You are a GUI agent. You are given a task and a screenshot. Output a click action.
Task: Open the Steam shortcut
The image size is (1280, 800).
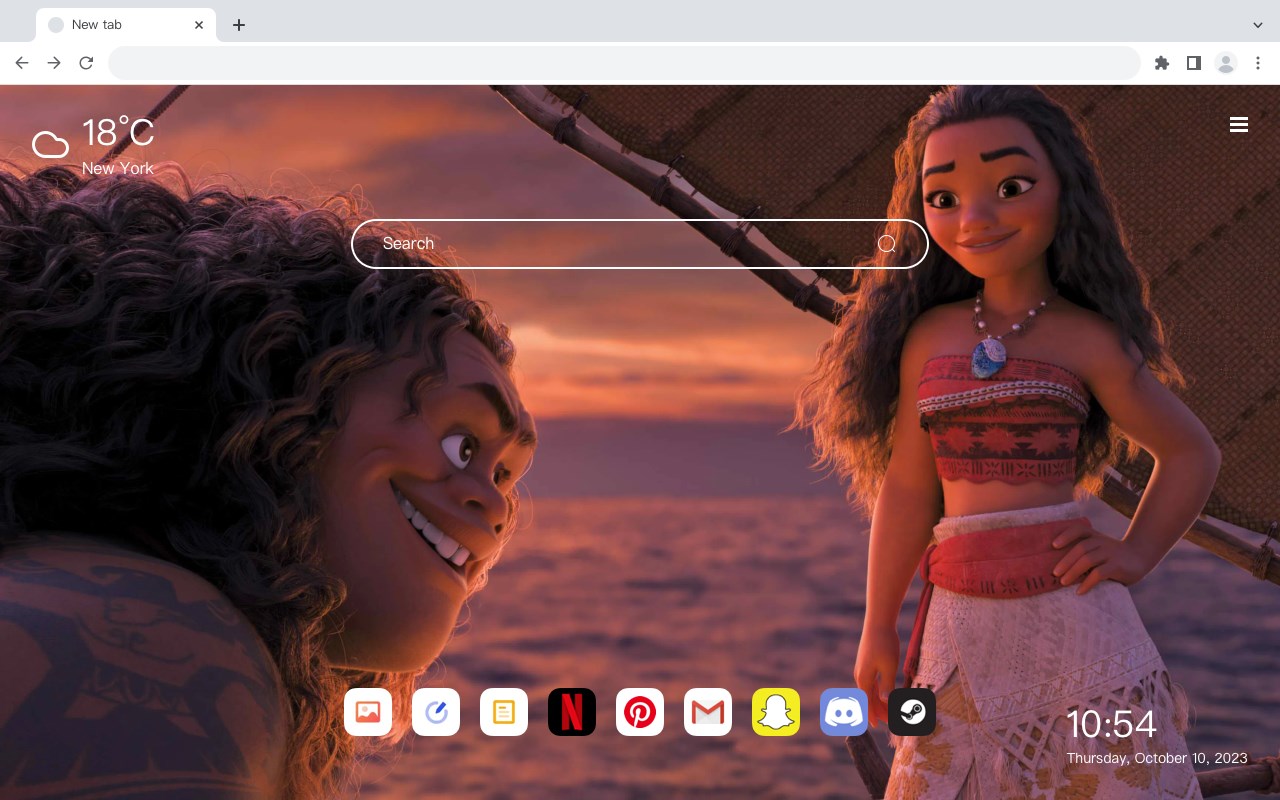coord(912,712)
